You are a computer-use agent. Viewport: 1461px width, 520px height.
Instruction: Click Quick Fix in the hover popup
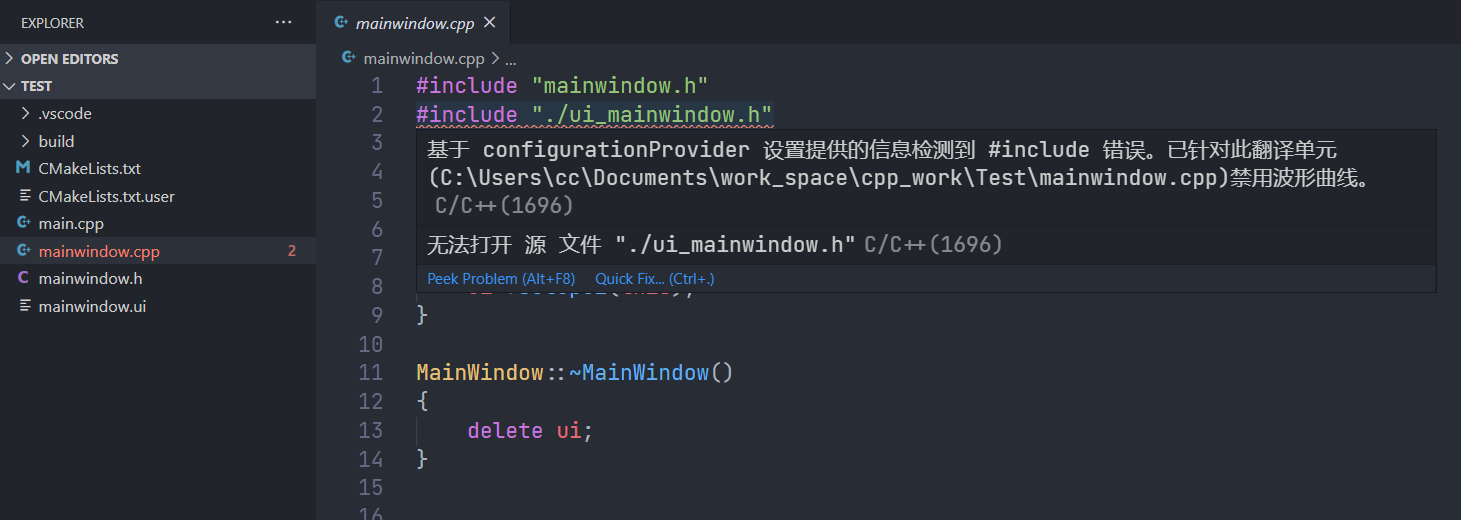(x=655, y=279)
